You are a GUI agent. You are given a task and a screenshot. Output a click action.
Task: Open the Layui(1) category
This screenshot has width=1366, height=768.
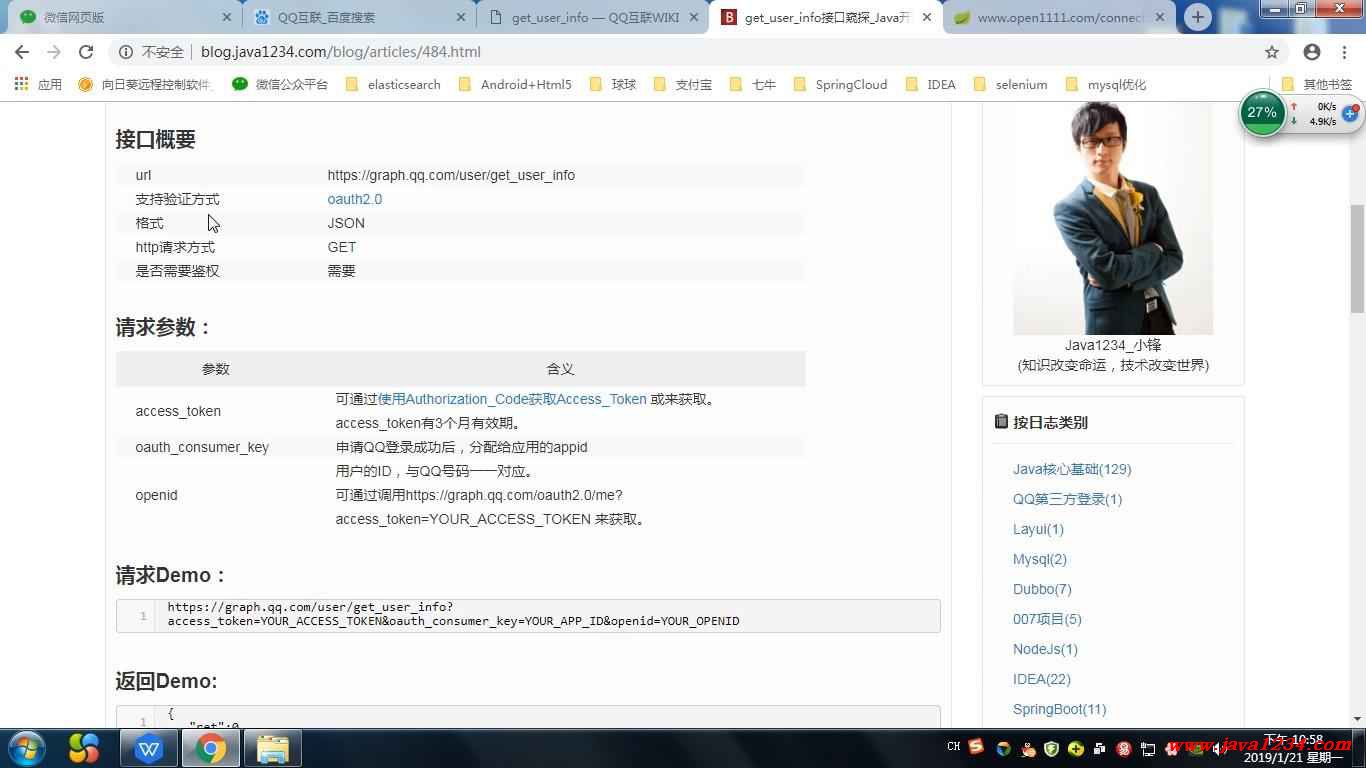(1038, 529)
